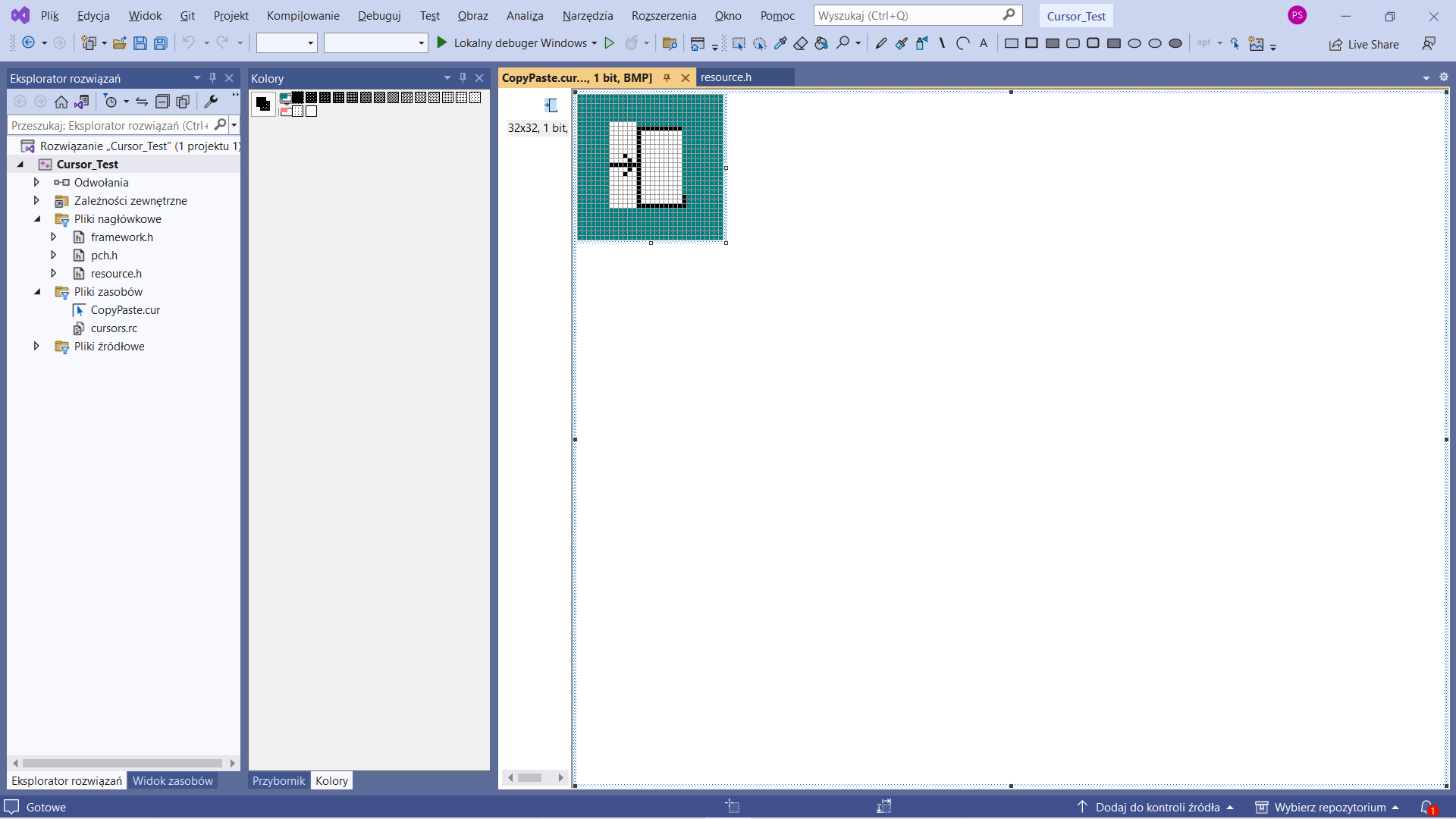The width and height of the screenshot is (1456, 819).
Task: Open the Magnifier zoom level dropdown
Action: 858,43
